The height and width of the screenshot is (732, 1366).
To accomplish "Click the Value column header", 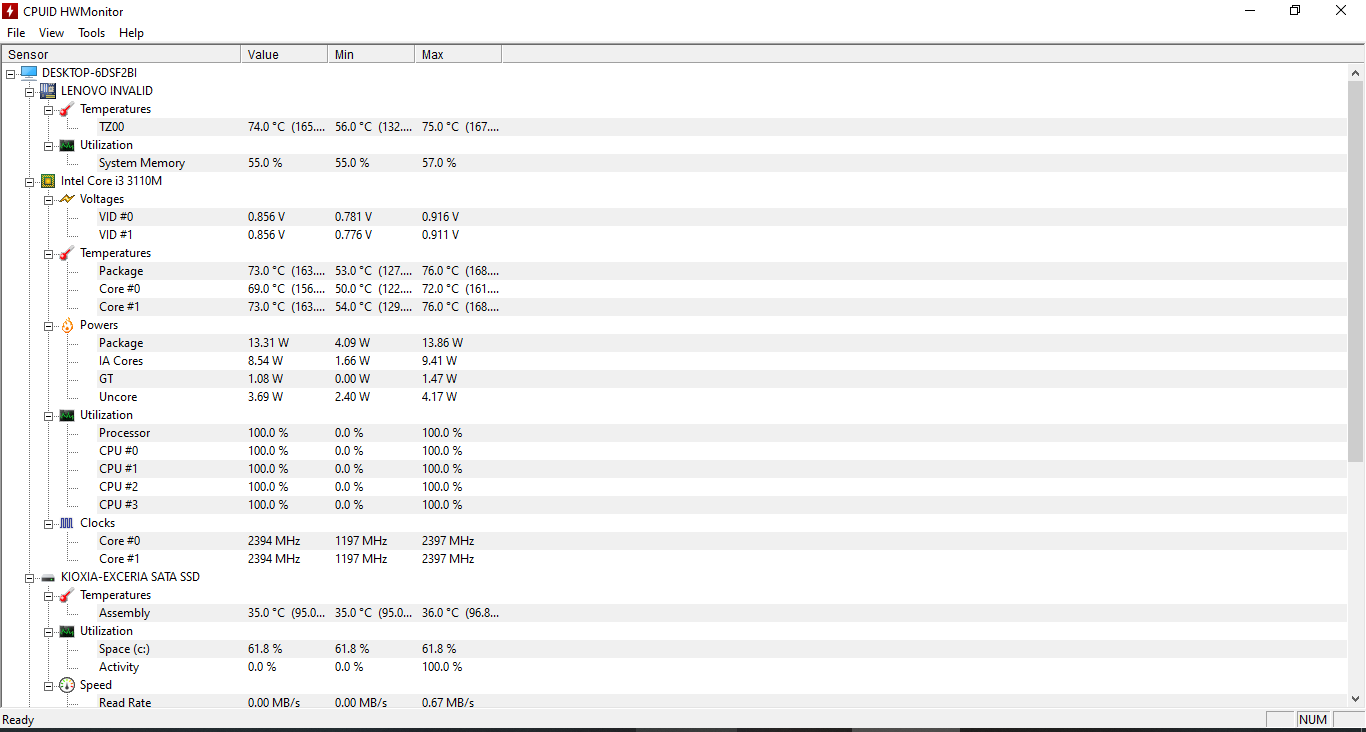I will (284, 54).
